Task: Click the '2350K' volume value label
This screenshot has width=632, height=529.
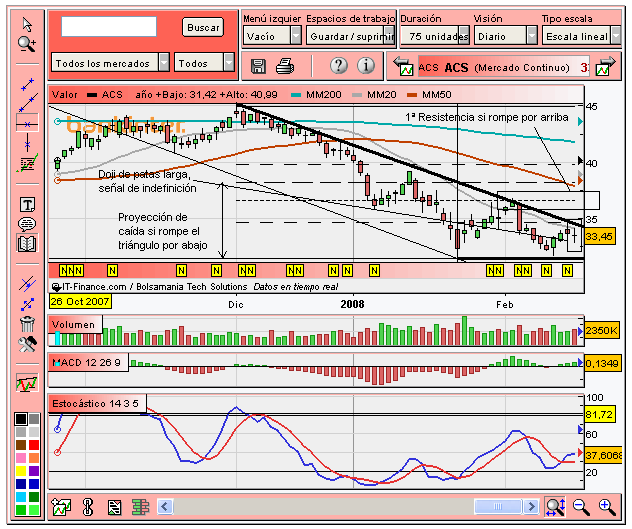Action: (601, 331)
